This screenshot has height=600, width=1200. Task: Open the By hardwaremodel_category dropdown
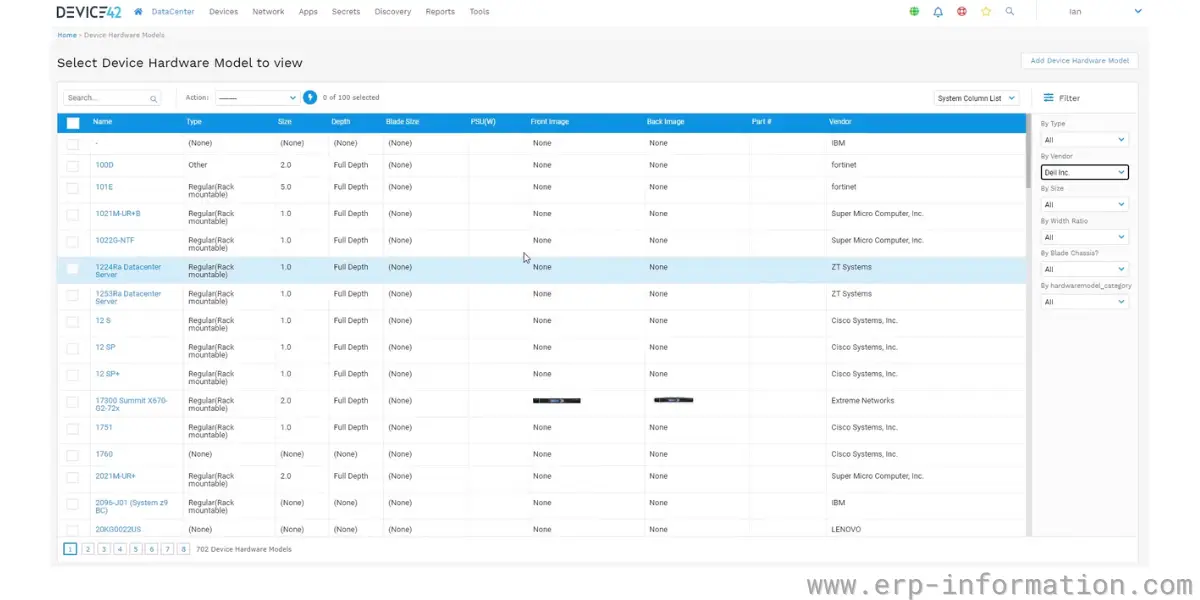click(1084, 301)
